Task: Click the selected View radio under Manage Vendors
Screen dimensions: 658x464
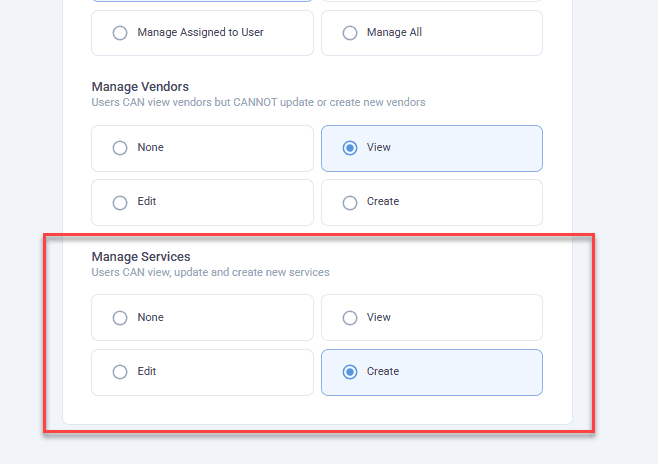Action: point(350,148)
